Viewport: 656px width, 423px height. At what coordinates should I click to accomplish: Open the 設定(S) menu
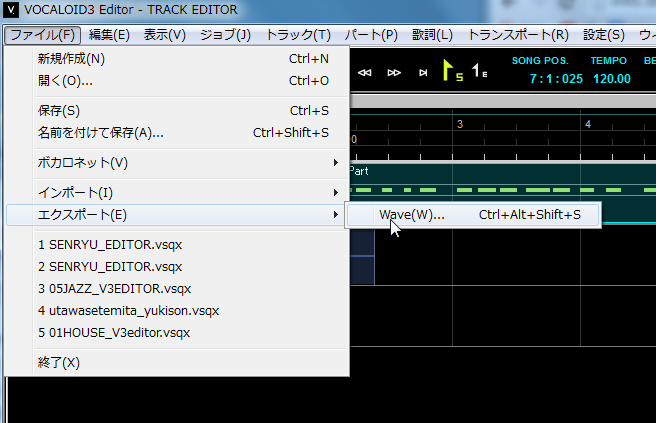pyautogui.click(x=604, y=35)
